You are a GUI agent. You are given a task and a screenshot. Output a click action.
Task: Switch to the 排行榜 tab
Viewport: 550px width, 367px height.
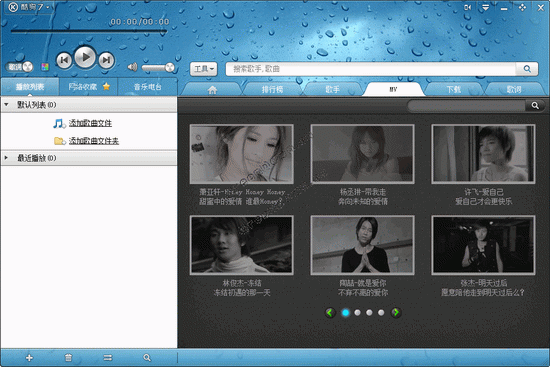coord(272,89)
